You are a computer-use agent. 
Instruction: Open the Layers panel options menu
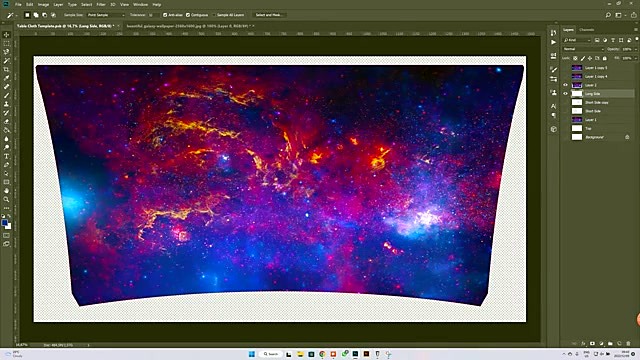click(636, 30)
